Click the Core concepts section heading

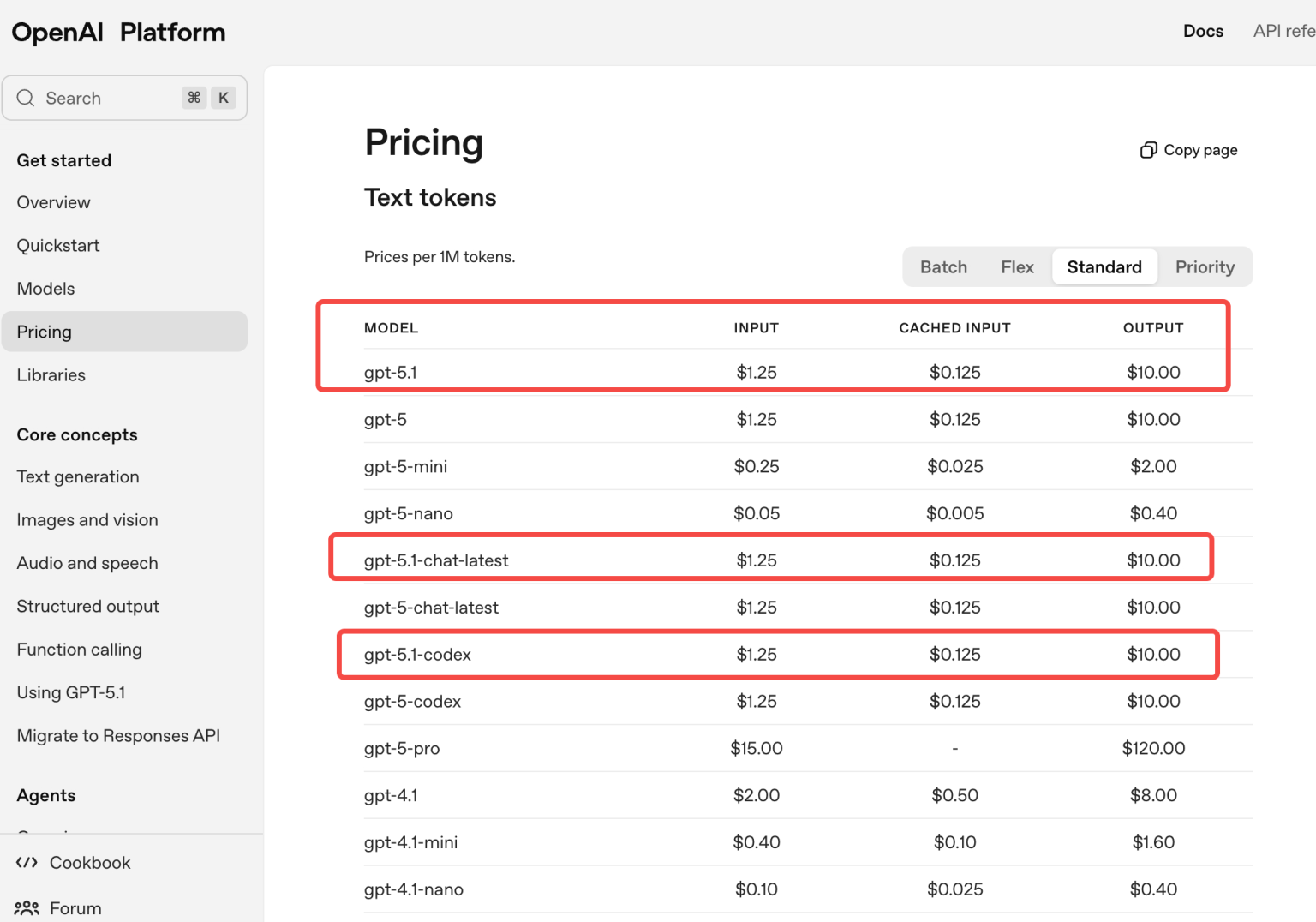(x=77, y=434)
